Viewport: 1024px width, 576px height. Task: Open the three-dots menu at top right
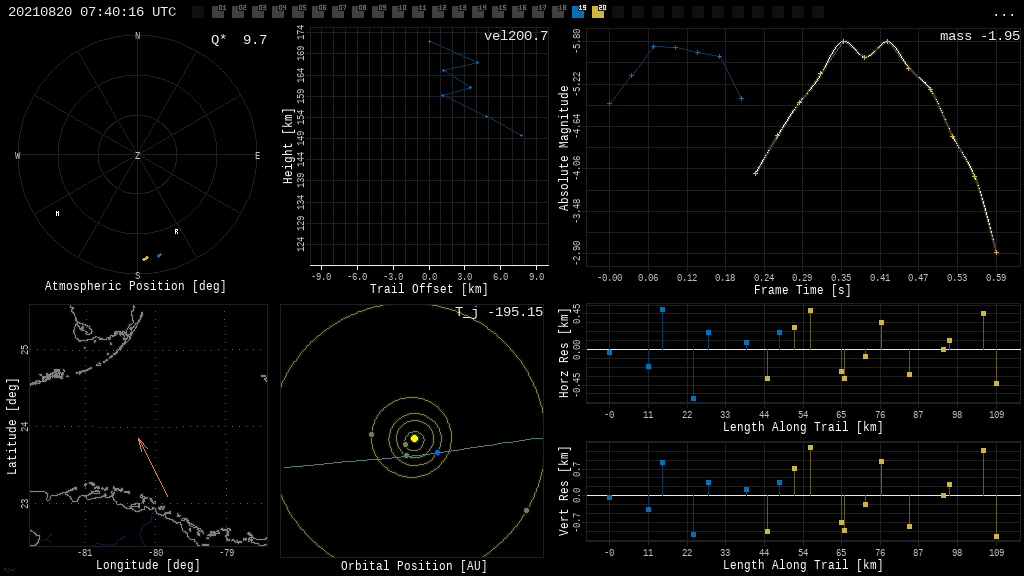click(1003, 14)
